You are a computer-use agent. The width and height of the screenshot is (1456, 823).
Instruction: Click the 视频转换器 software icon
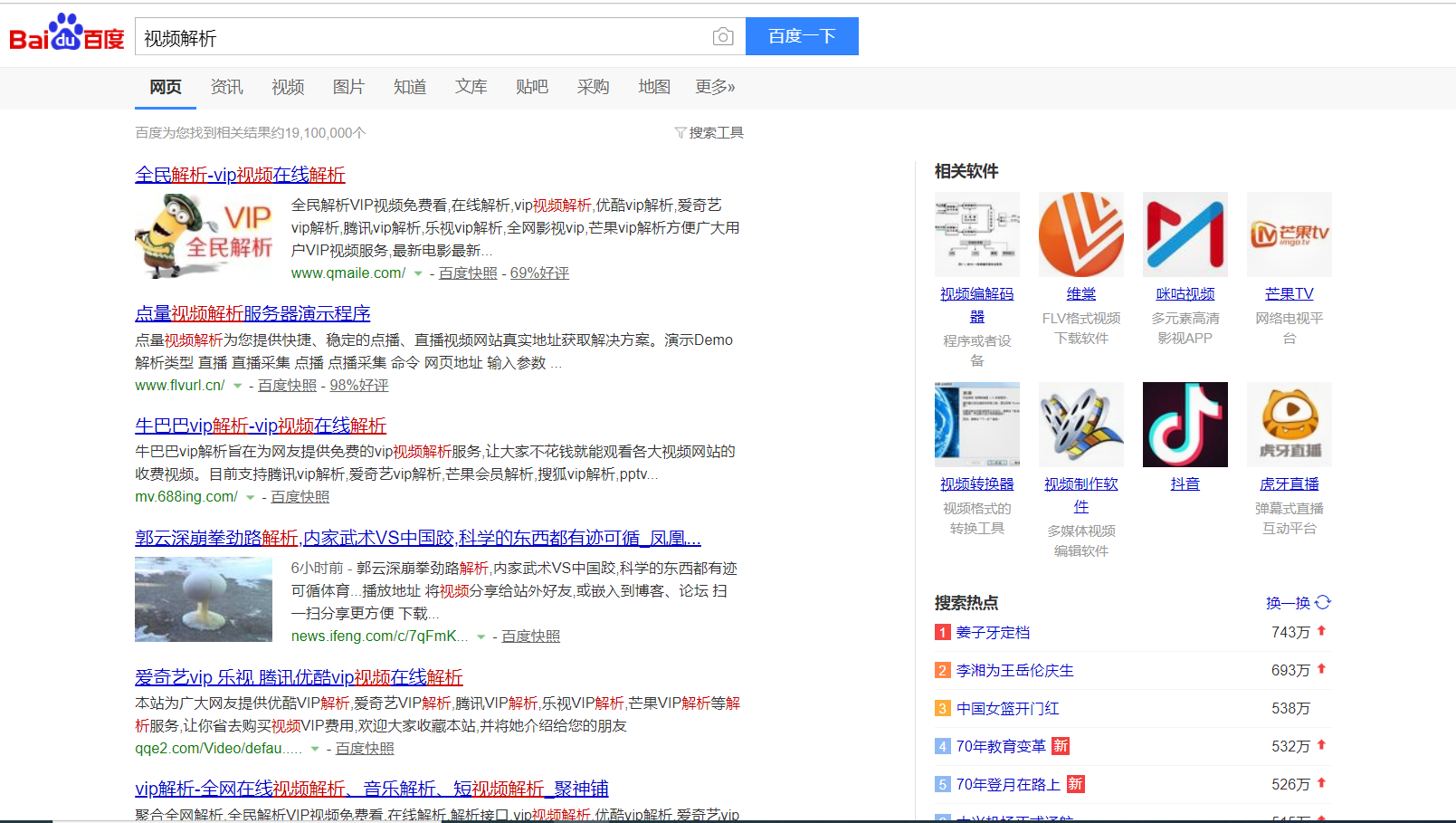tap(976, 424)
